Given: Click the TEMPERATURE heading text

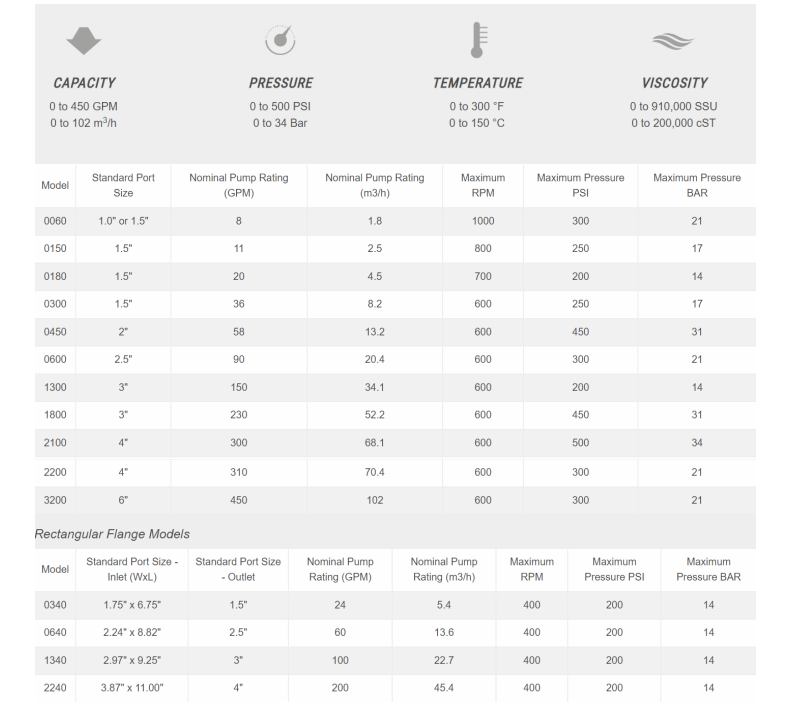Looking at the screenshot, I should point(478,83).
